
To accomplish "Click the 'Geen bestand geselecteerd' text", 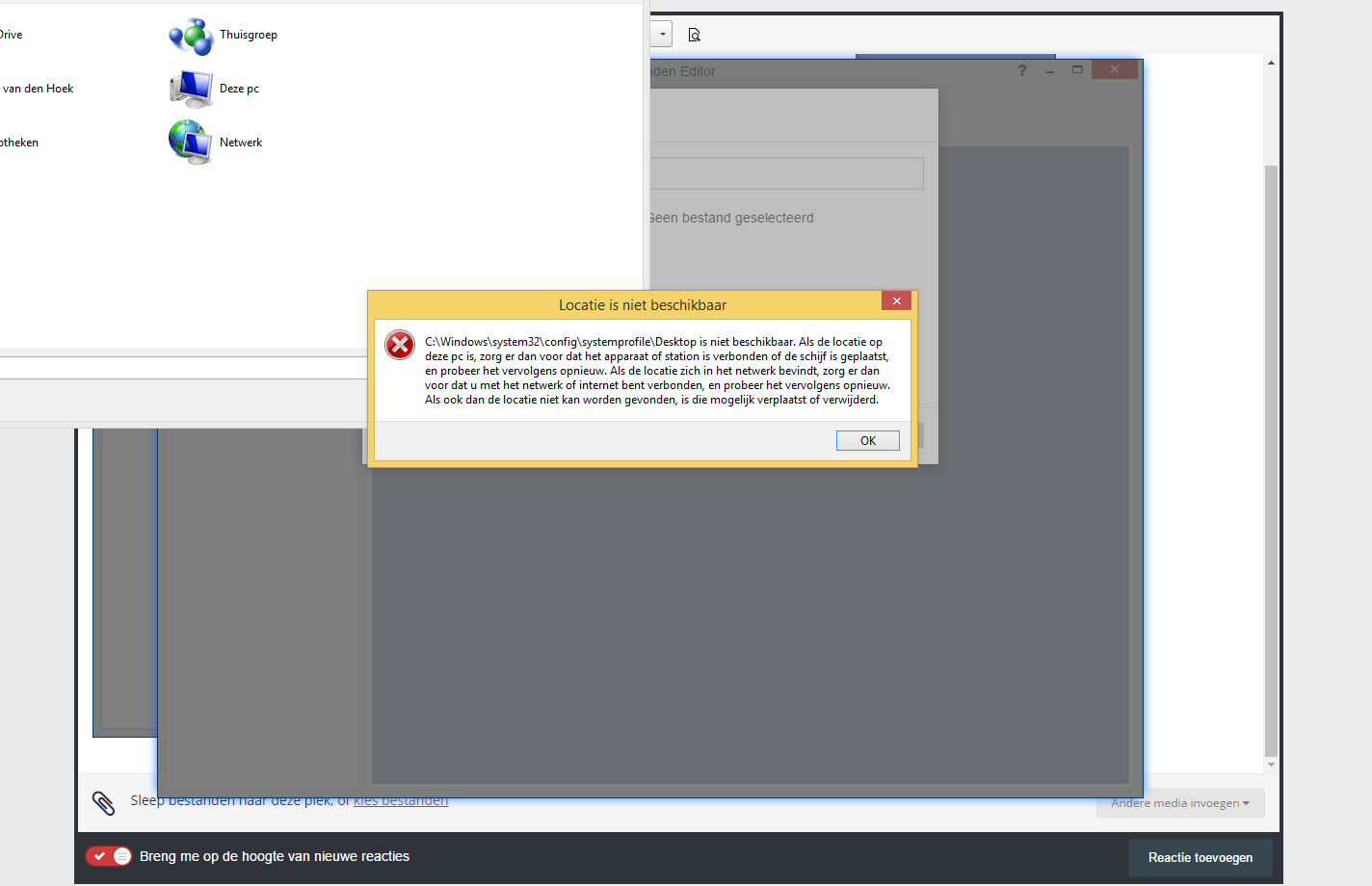I will click(731, 218).
